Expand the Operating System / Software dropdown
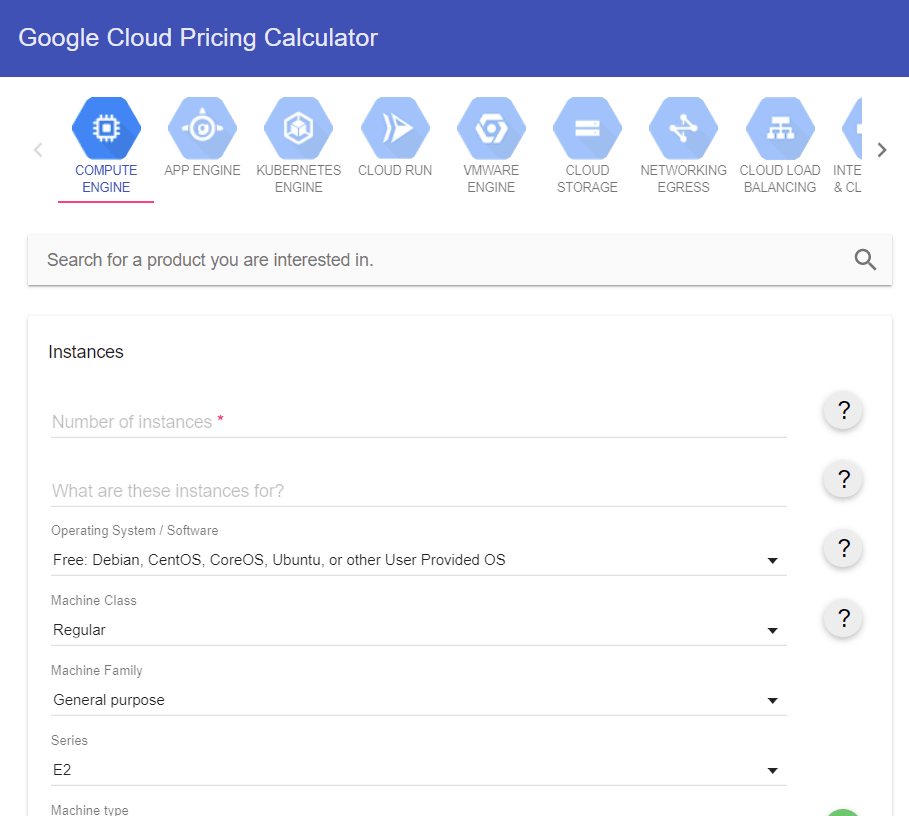Viewport: 909px width, 816px height. [x=419, y=560]
